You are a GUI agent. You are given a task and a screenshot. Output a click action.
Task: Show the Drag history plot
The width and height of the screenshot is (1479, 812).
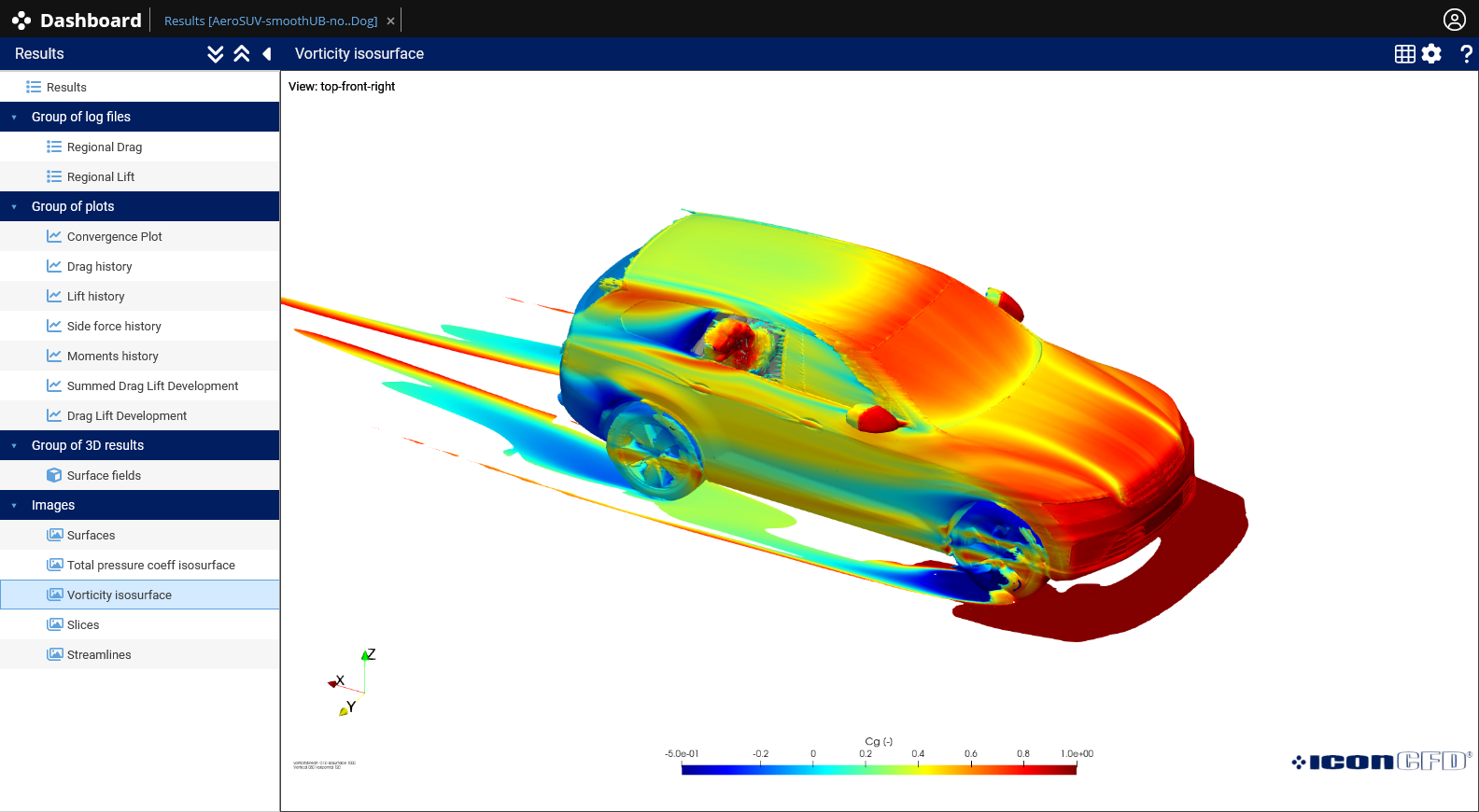[x=140, y=266]
